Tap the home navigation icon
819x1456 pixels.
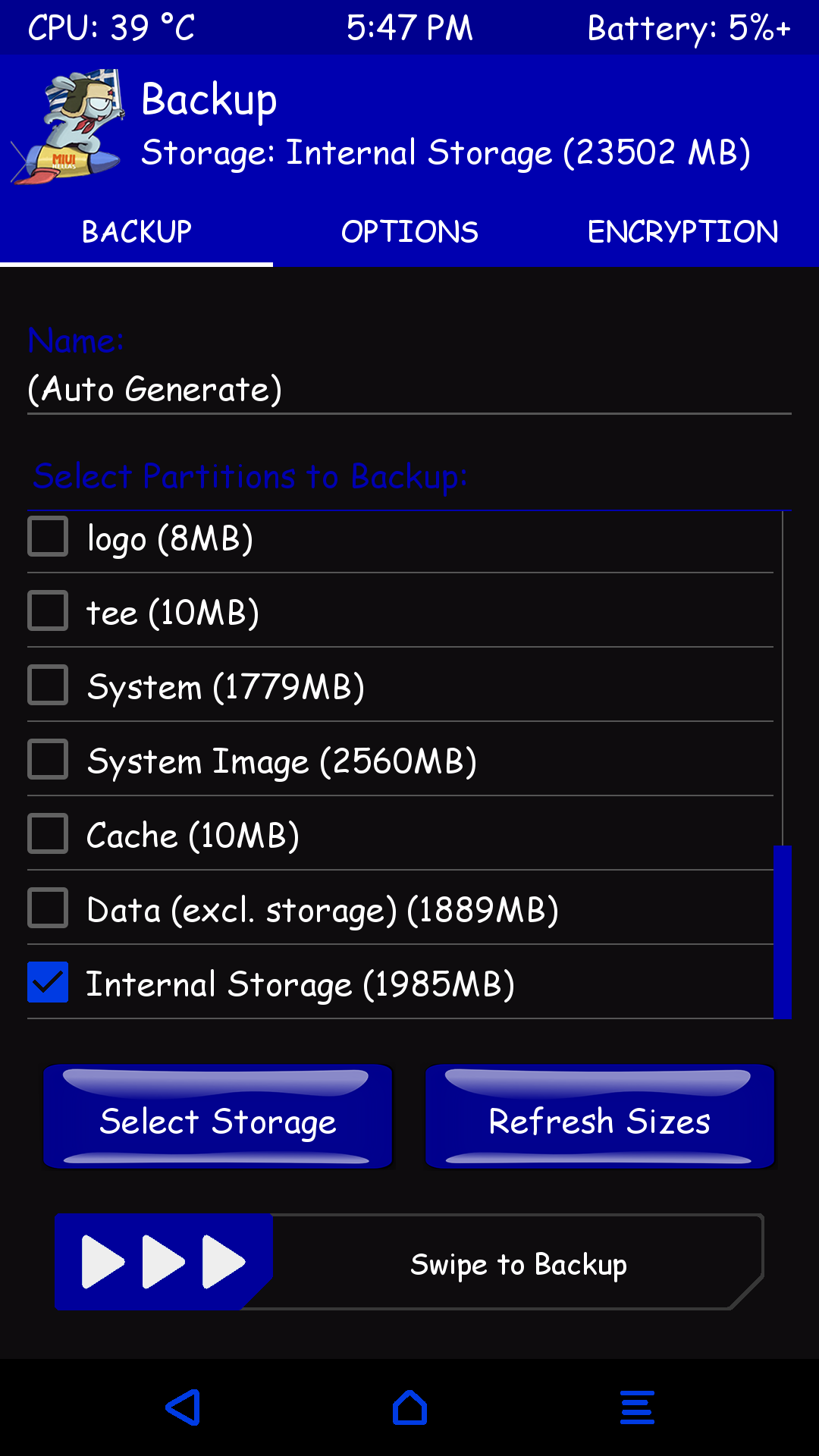point(409,1407)
